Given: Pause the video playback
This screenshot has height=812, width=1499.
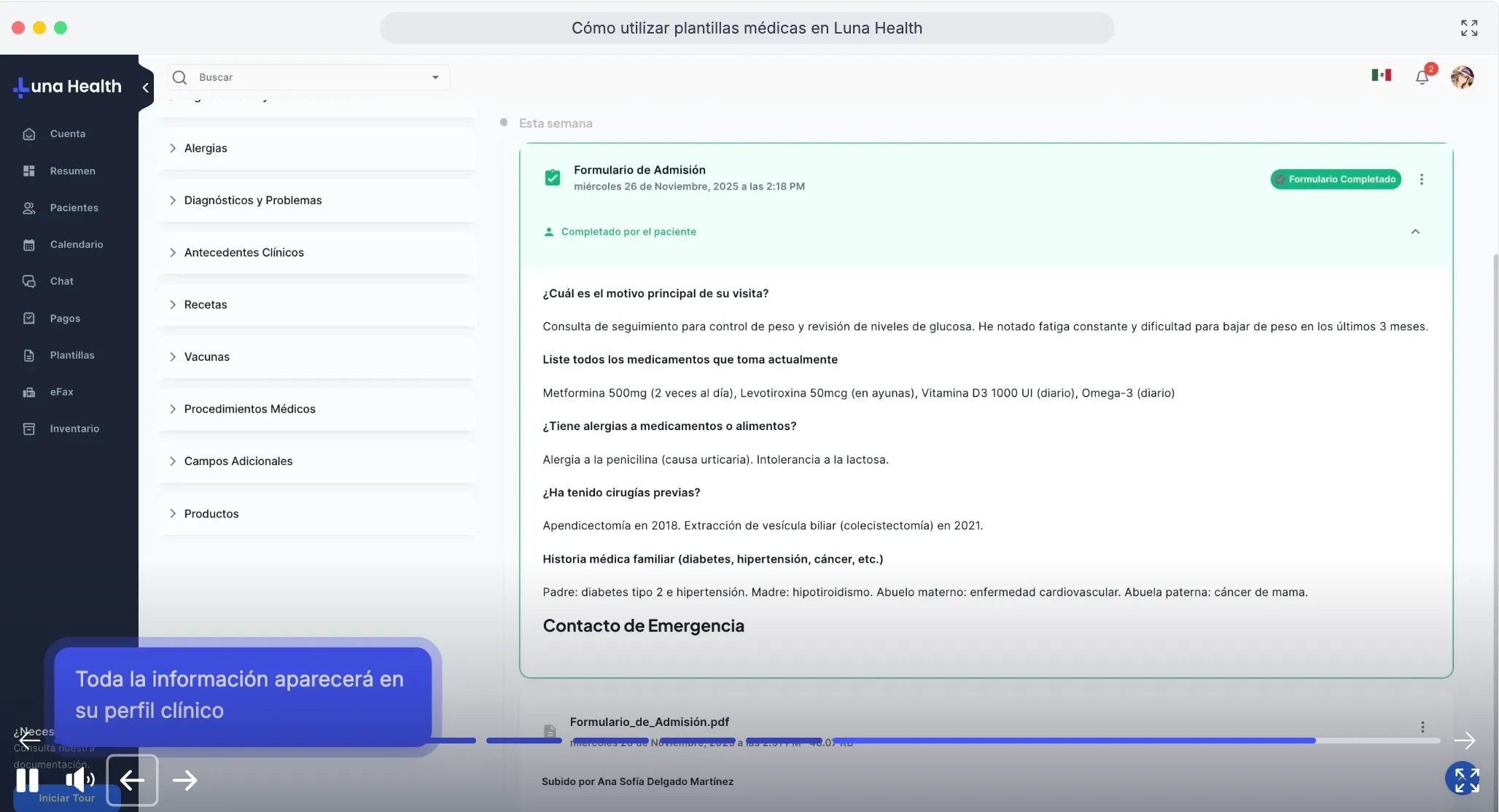Looking at the screenshot, I should (x=26, y=779).
